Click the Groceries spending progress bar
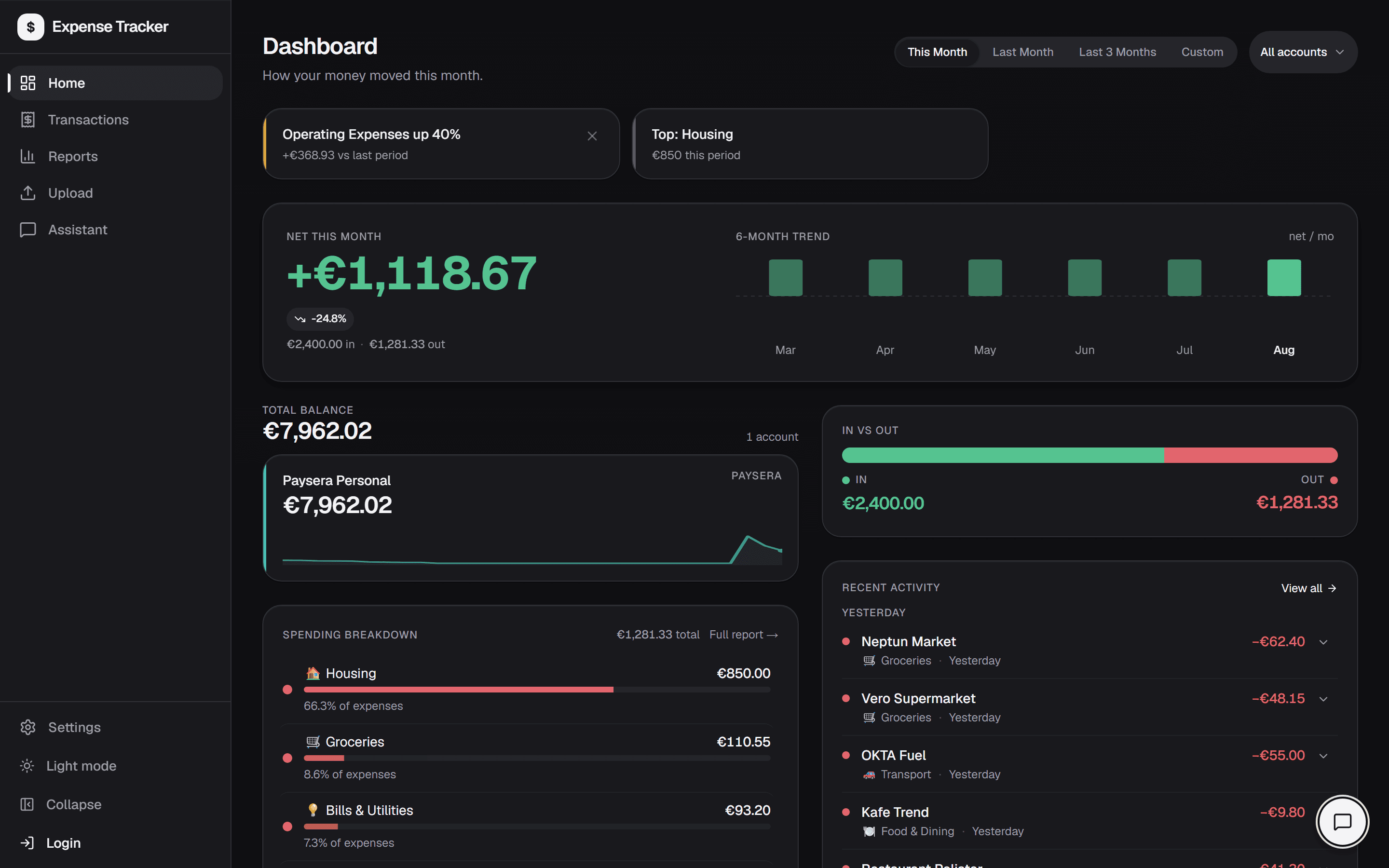The image size is (1389, 868). click(537, 758)
